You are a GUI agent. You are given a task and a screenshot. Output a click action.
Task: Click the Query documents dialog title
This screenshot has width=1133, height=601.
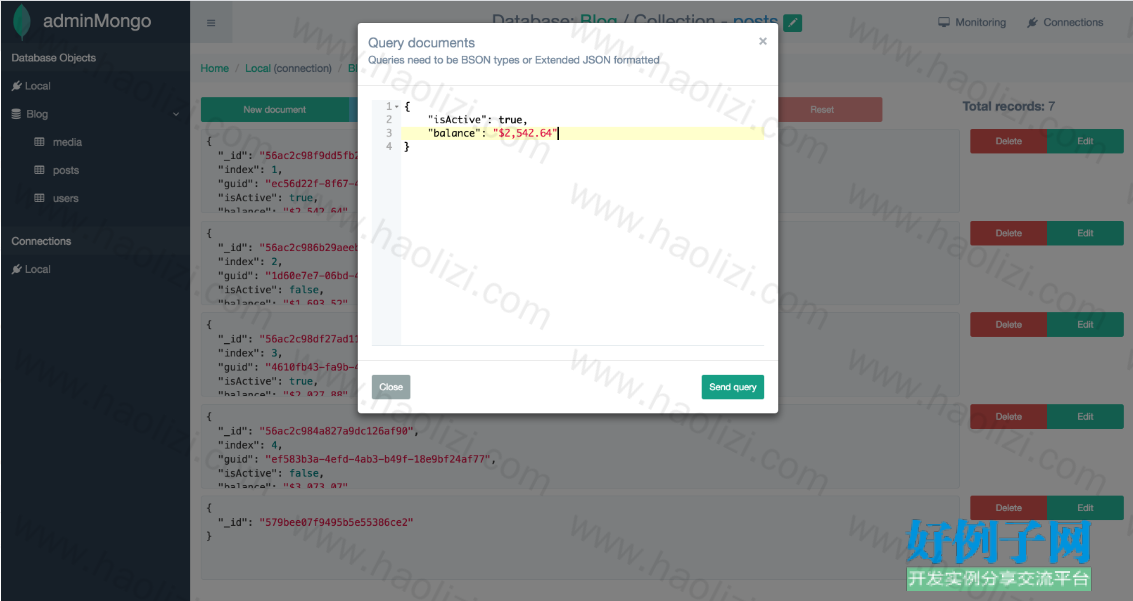coord(421,43)
